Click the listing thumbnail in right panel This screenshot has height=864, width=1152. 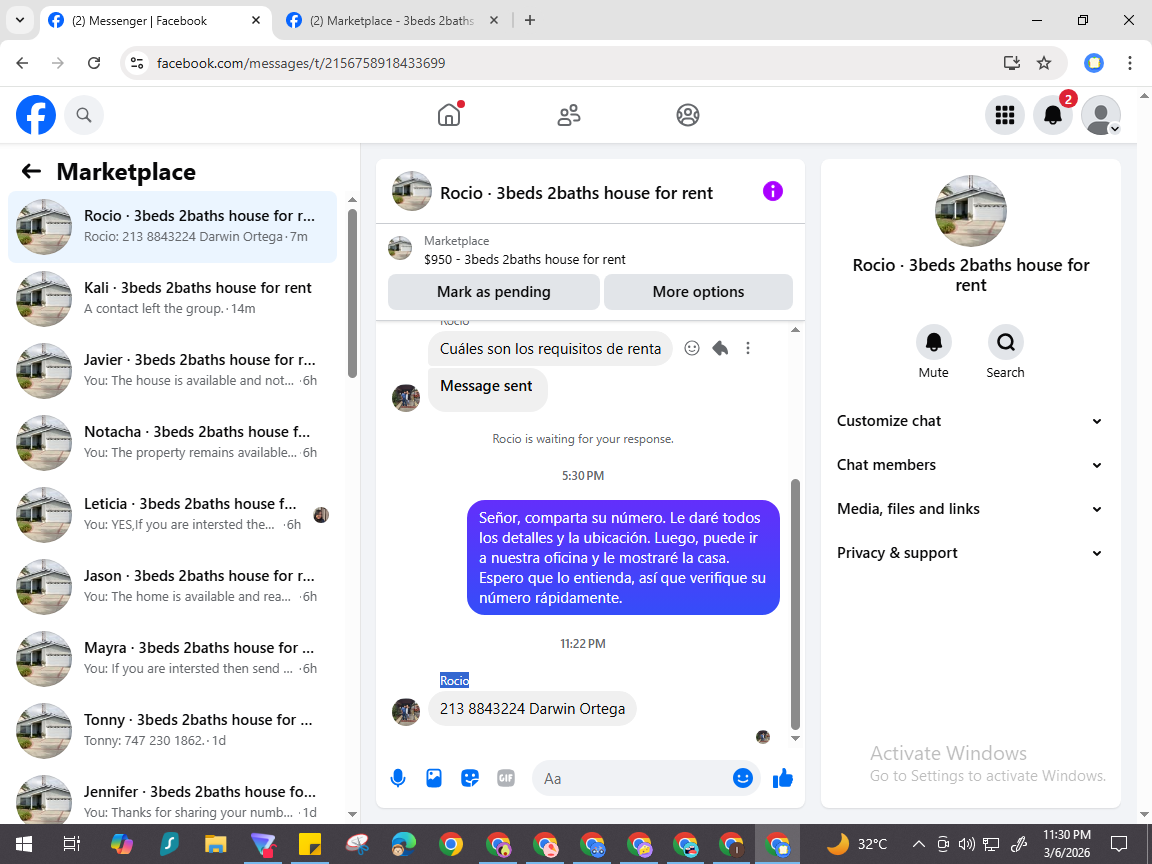(971, 211)
